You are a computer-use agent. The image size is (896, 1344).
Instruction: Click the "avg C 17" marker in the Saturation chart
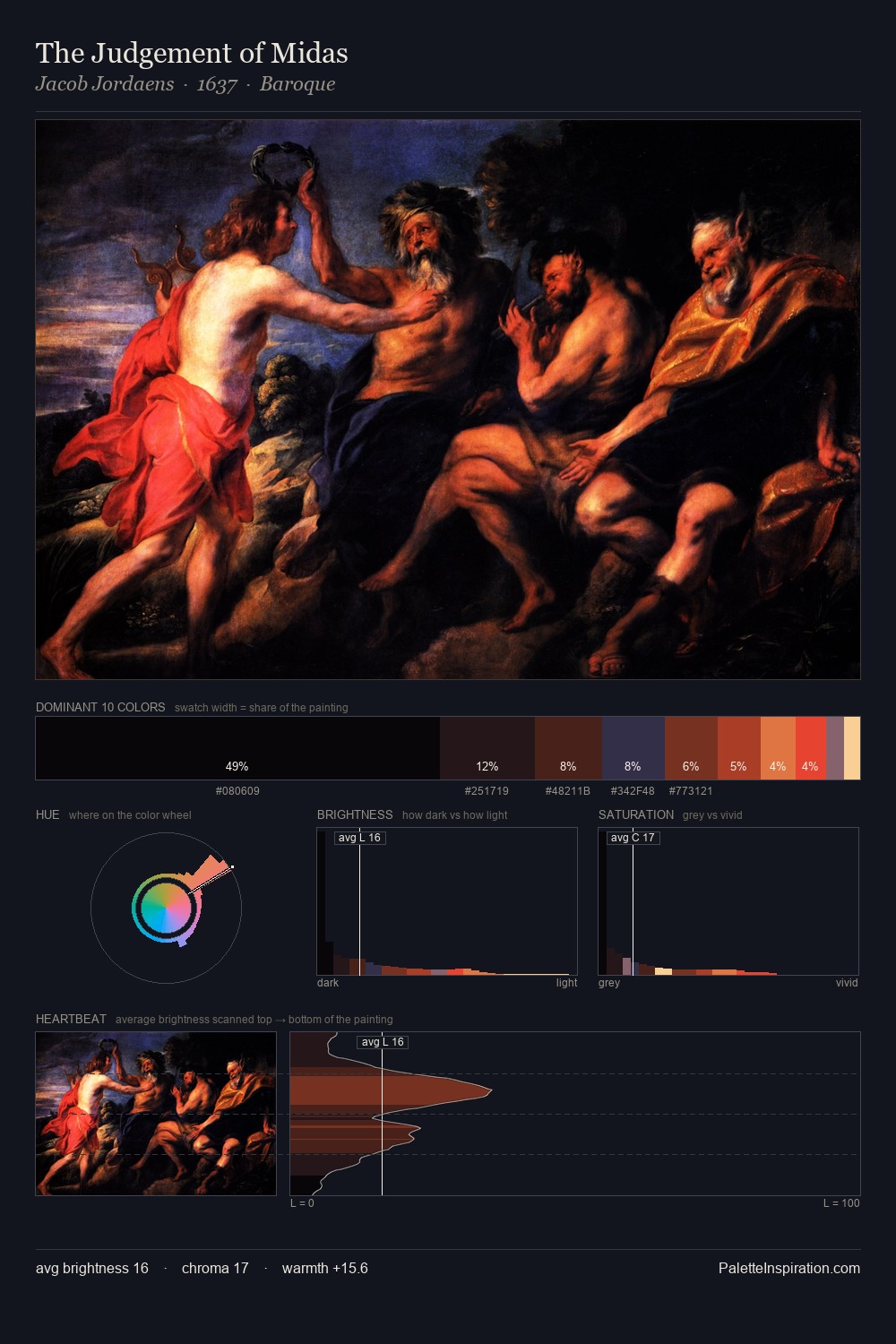click(633, 838)
